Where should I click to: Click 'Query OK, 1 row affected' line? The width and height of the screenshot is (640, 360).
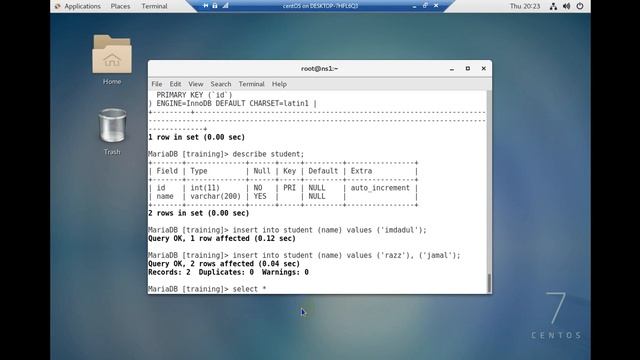[222, 238]
